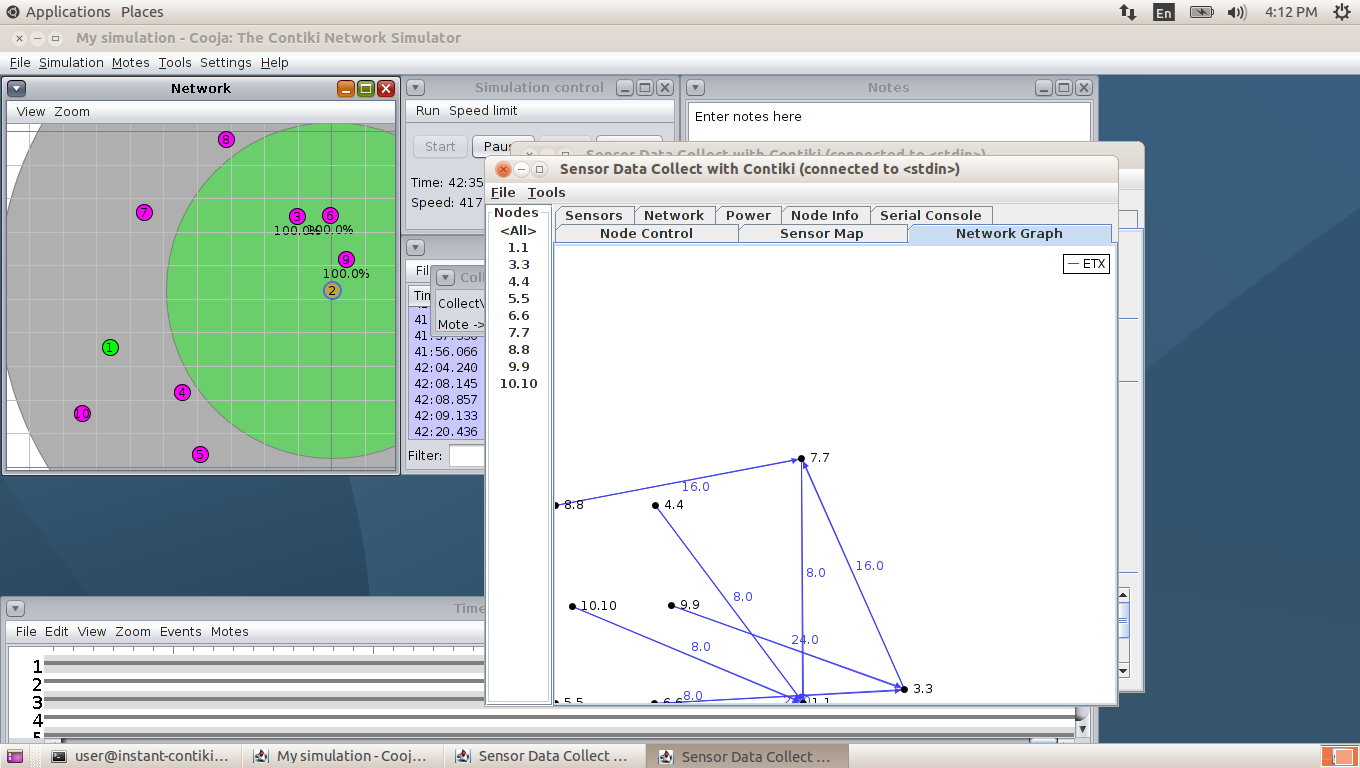
Task: Open the Speed limit menu
Action: click(x=483, y=111)
